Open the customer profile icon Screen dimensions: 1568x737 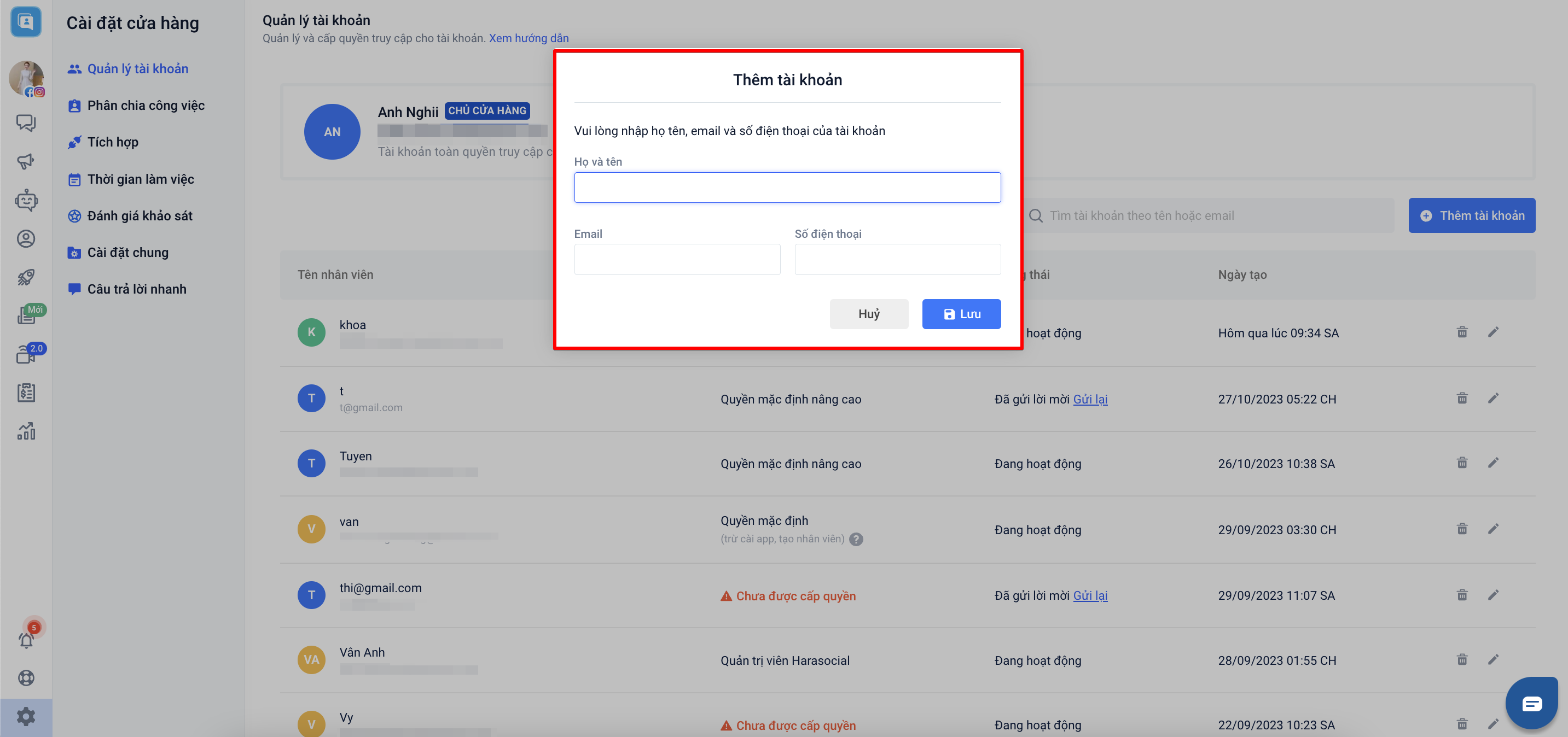tap(26, 239)
